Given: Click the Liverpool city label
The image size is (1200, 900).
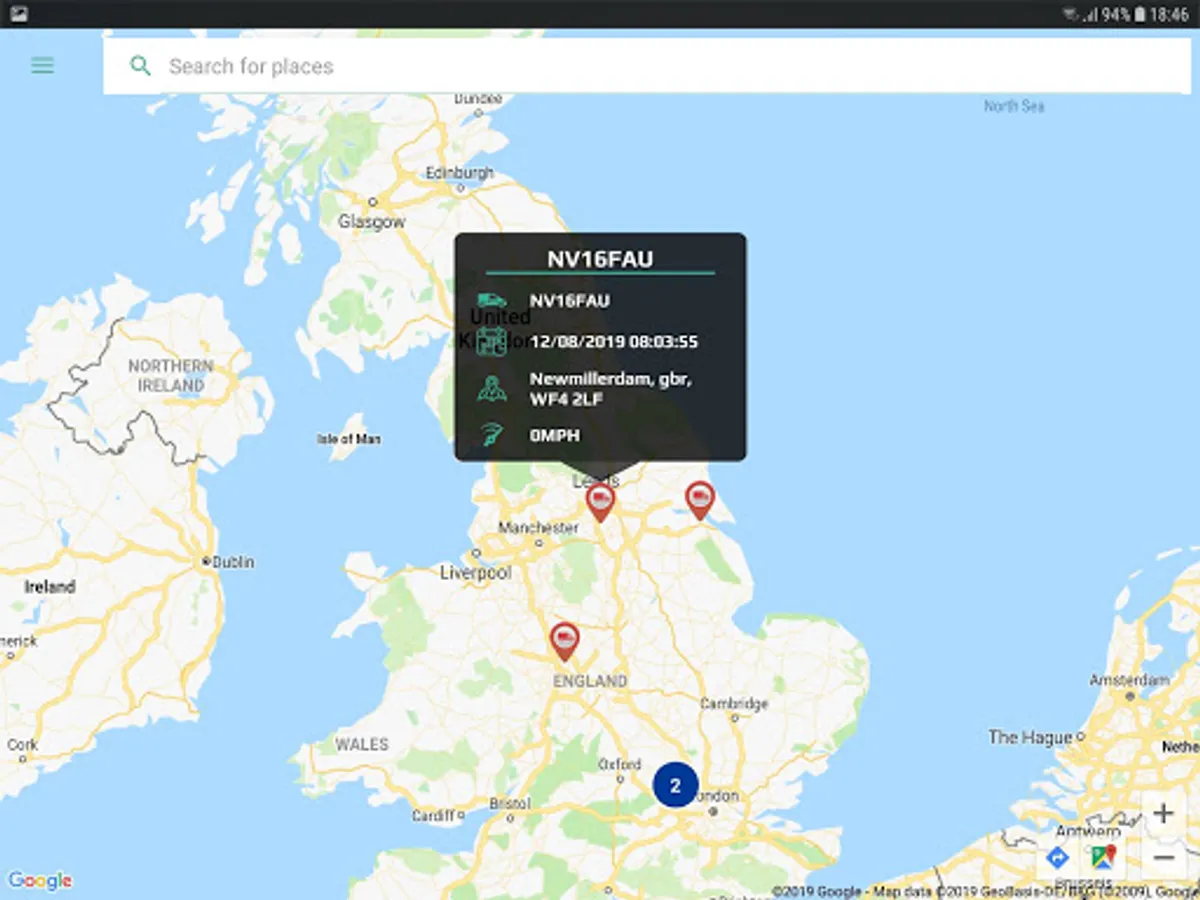Looking at the screenshot, I should (476, 573).
